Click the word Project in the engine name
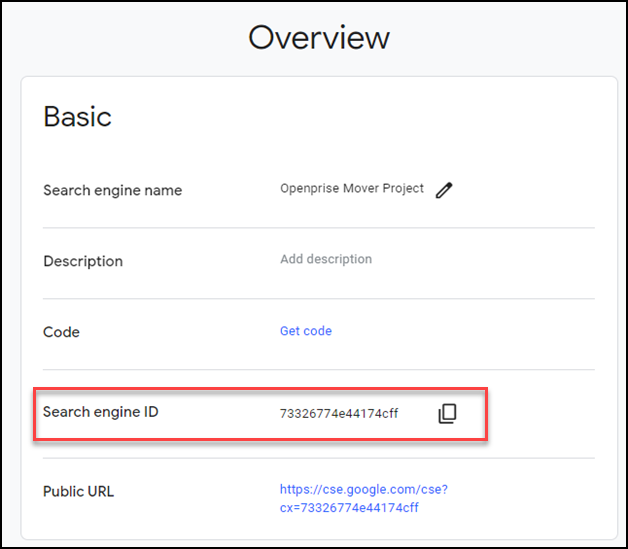This screenshot has height=549, width=628. 402,189
